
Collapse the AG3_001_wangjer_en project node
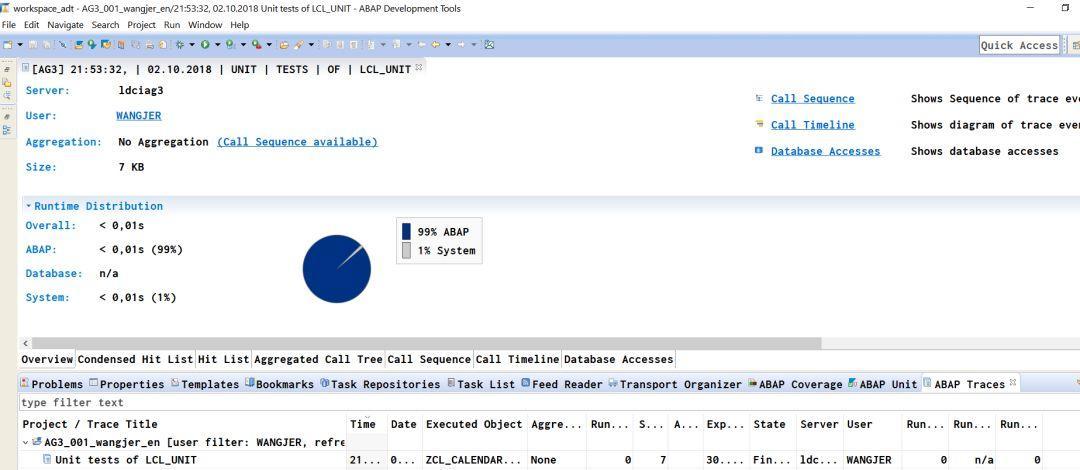coord(26,442)
